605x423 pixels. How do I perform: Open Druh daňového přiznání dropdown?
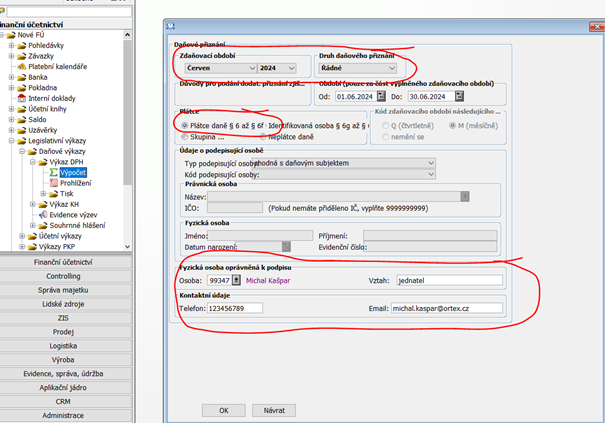coord(391,68)
